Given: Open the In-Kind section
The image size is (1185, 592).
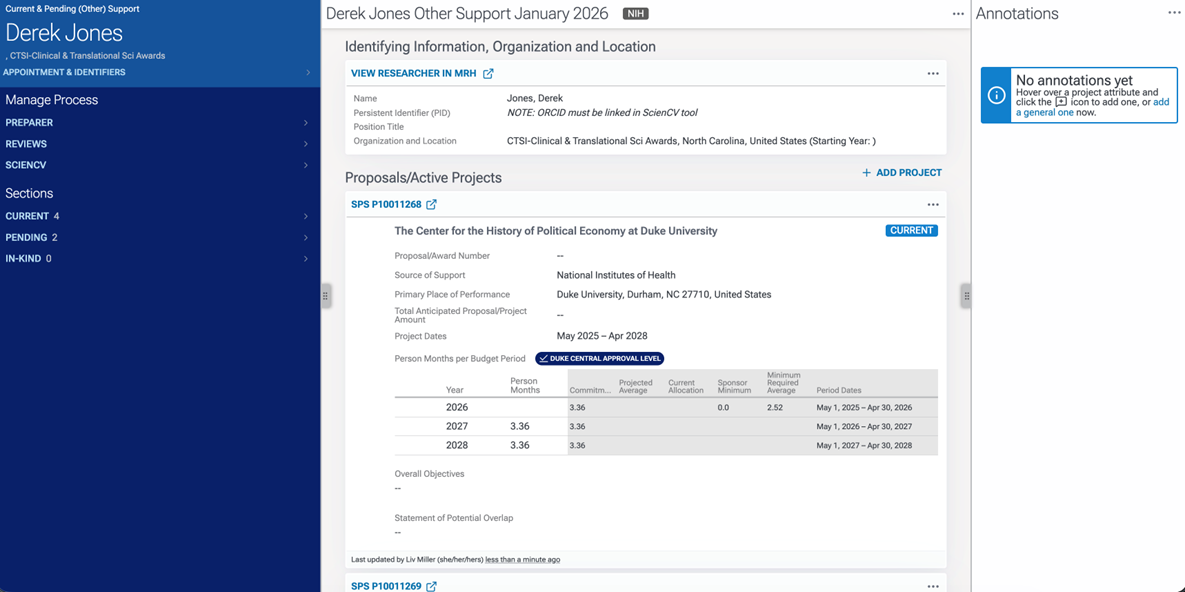Looking at the screenshot, I should point(305,259).
